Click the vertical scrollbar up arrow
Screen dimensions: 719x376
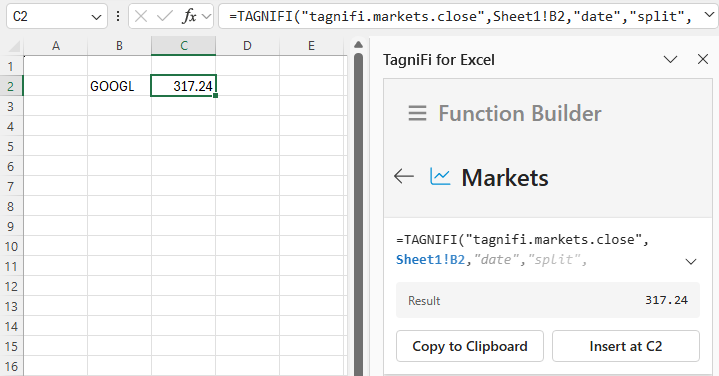coord(359,45)
